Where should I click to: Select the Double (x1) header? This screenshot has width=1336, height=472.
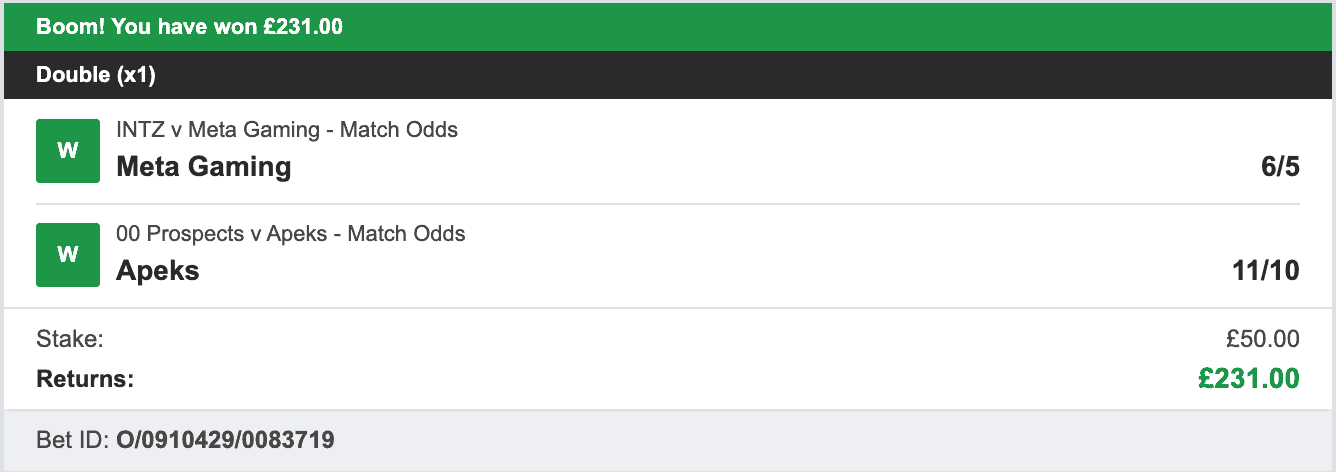[x=96, y=75]
